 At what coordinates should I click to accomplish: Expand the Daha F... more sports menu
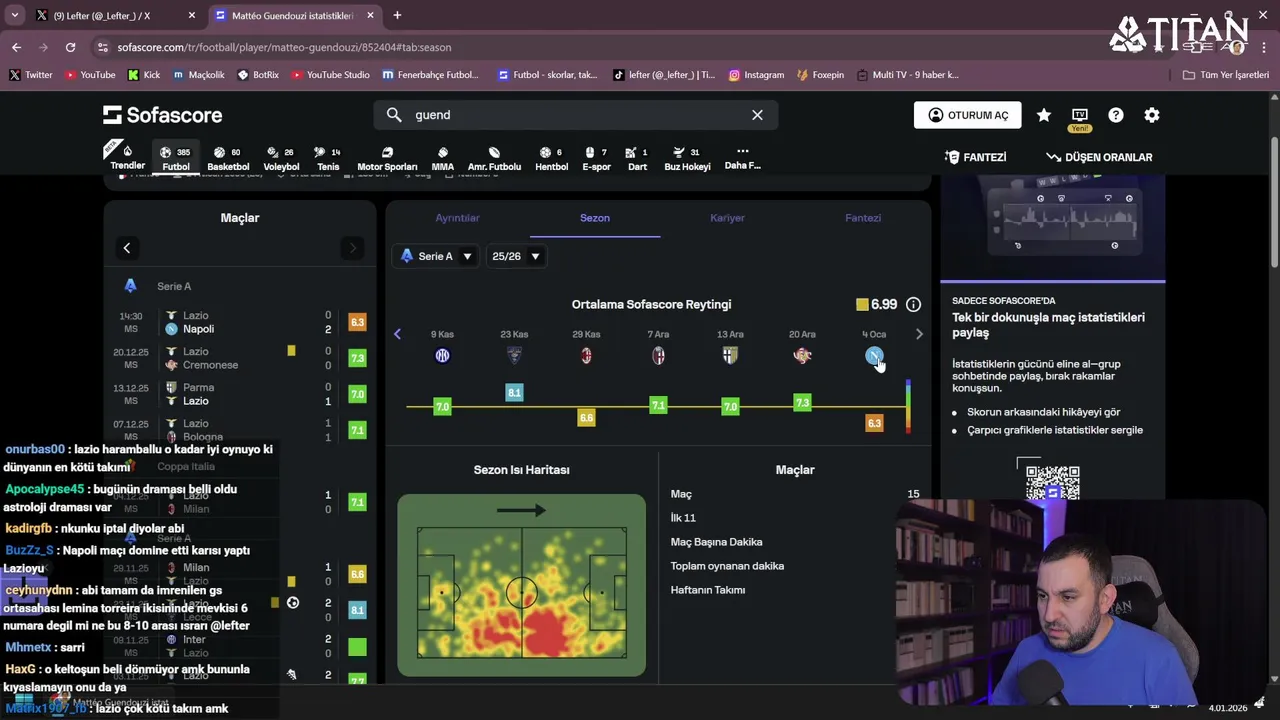pos(742,158)
